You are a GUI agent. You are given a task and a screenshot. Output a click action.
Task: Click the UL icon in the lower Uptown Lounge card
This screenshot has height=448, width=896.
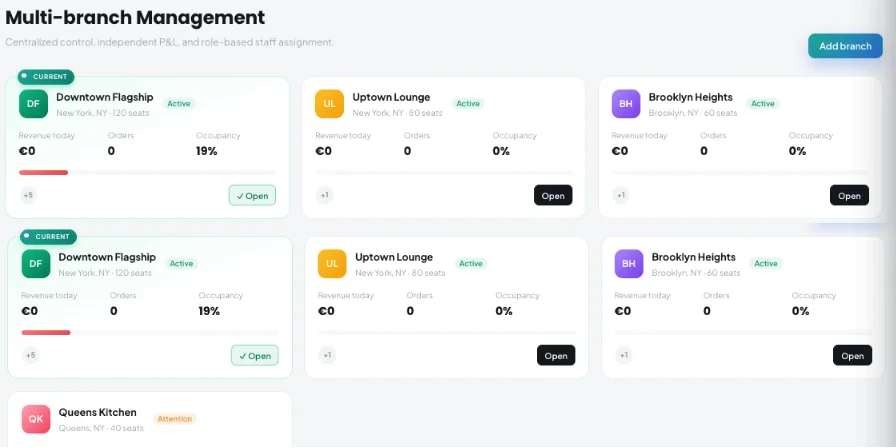332,263
